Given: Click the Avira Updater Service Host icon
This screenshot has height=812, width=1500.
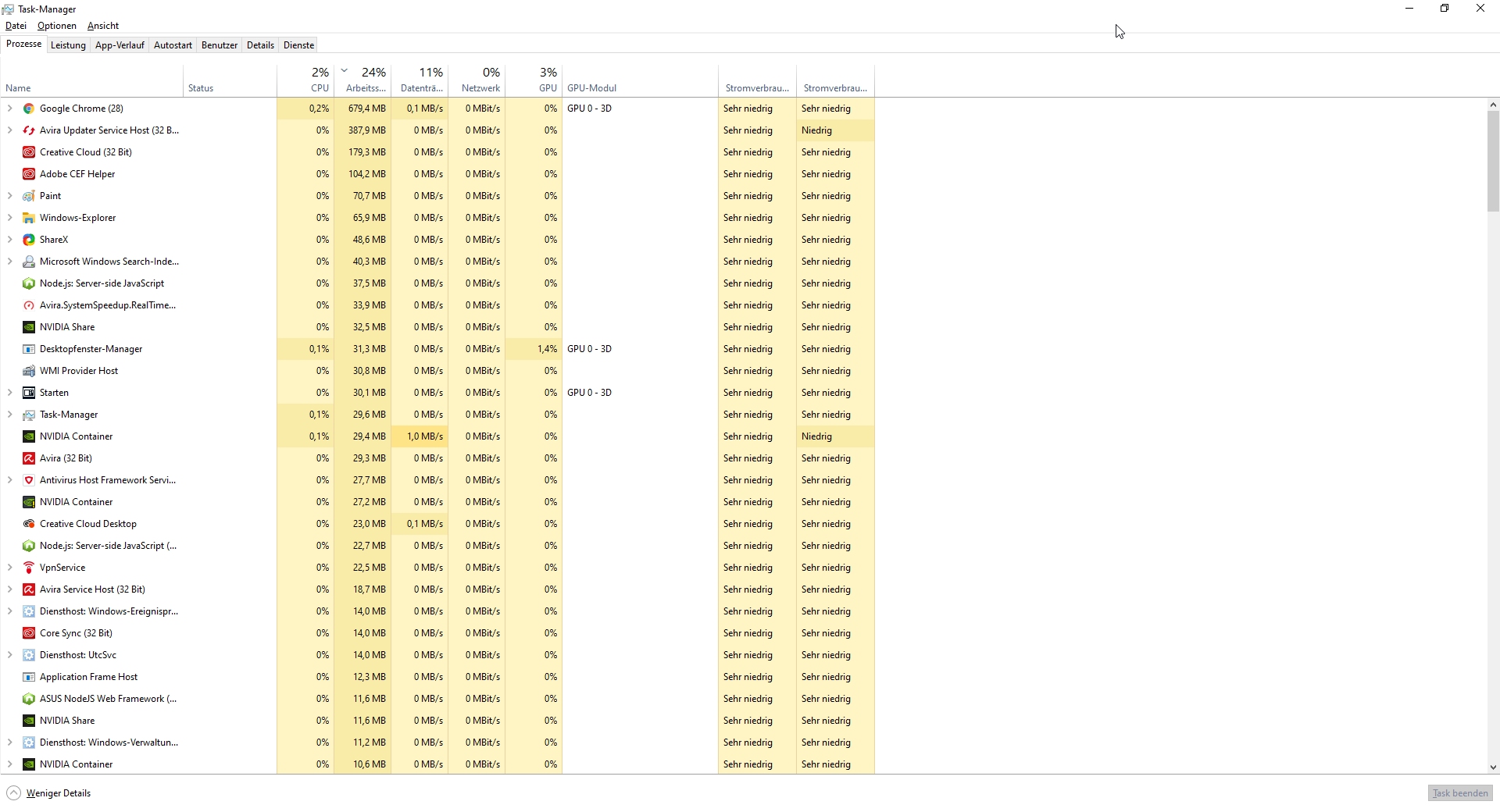Looking at the screenshot, I should coord(29,130).
